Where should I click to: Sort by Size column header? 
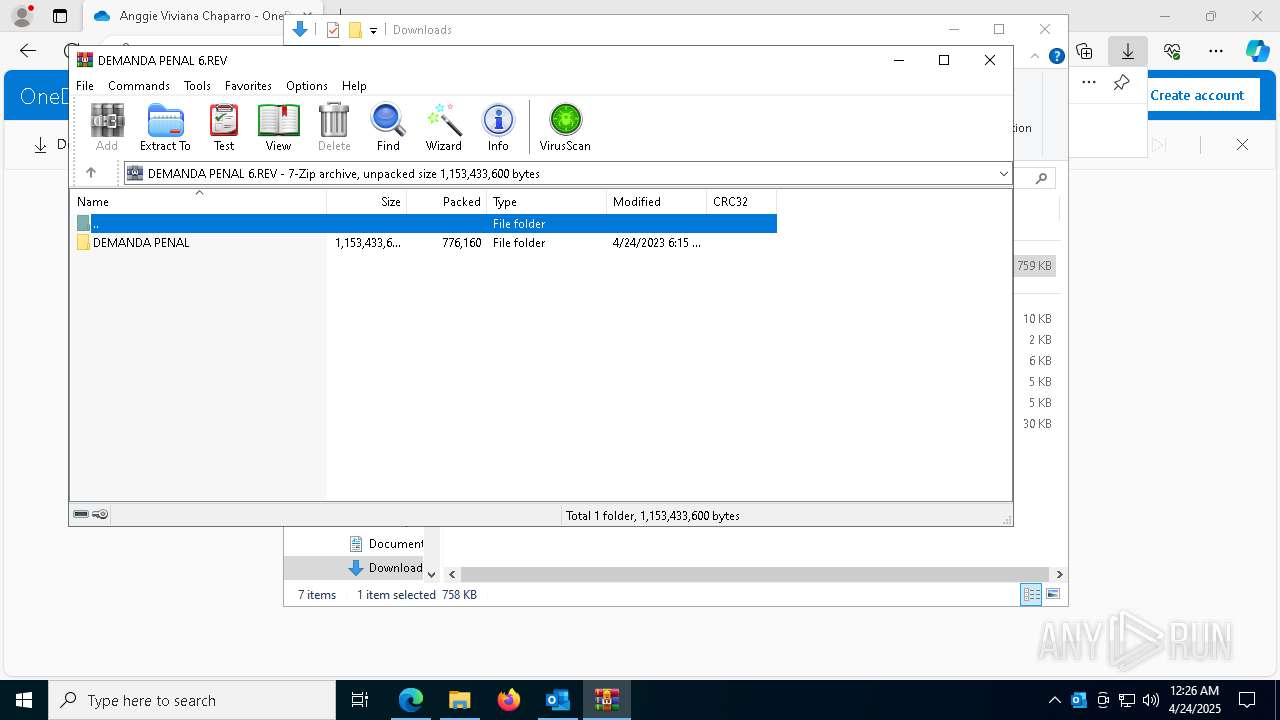367,201
